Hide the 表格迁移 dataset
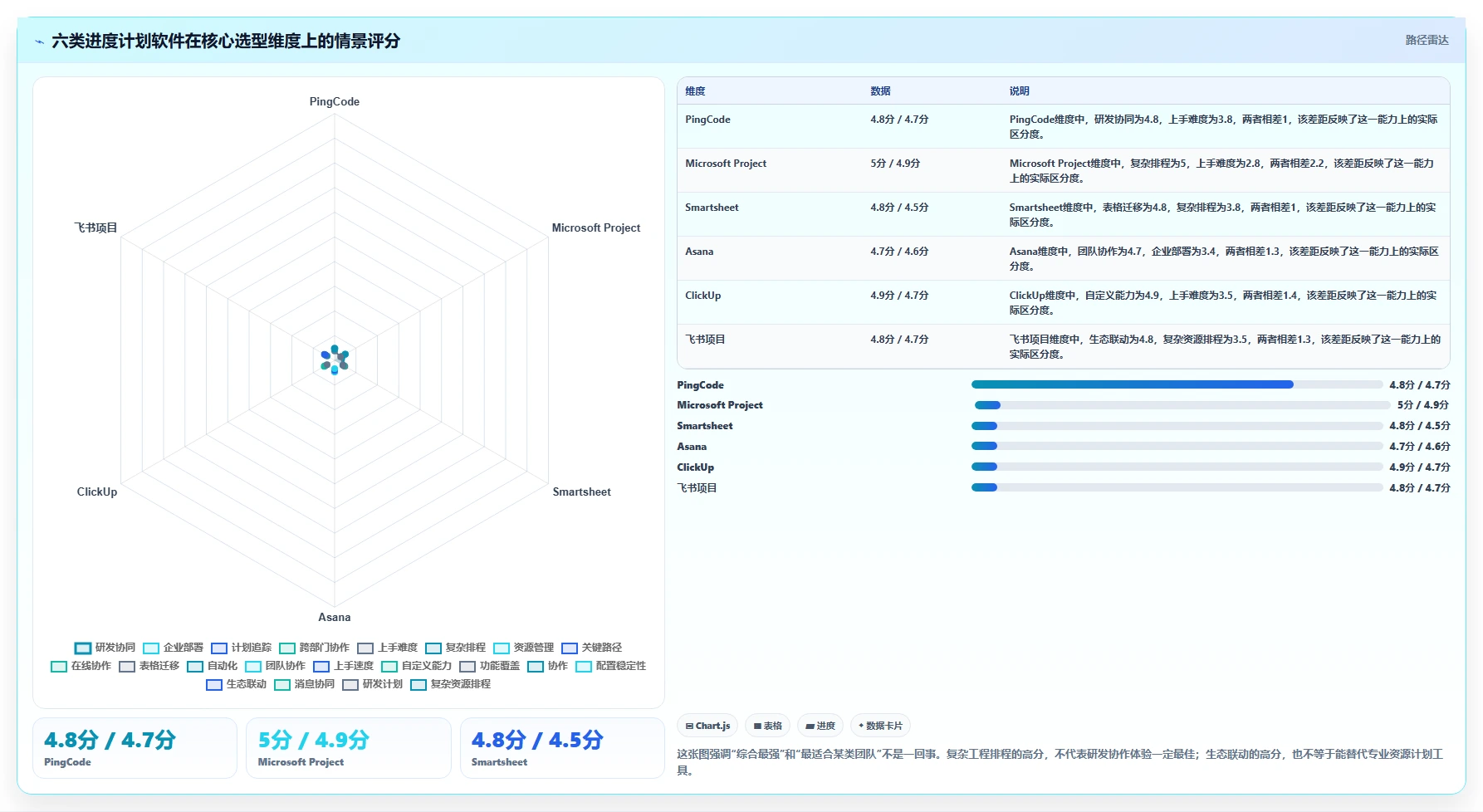This screenshot has width=1483, height=812. tap(149, 666)
